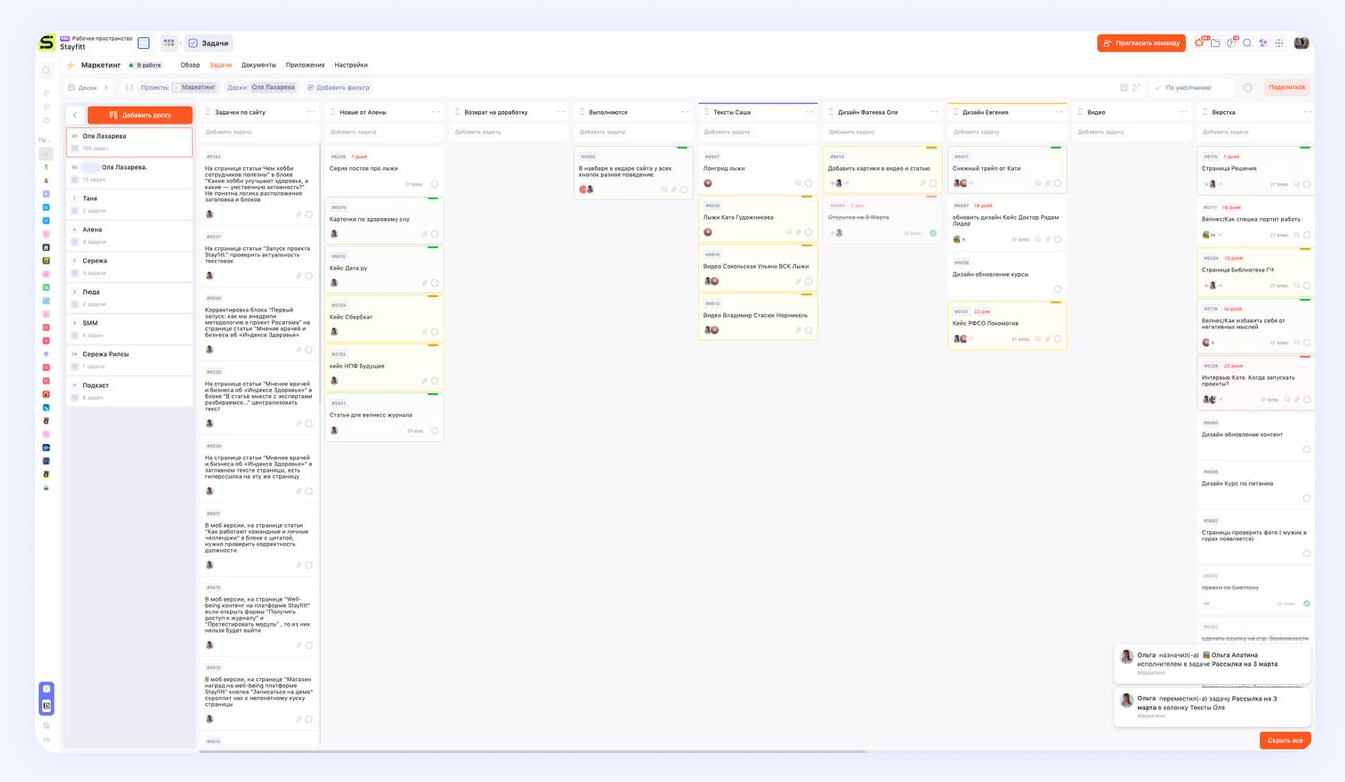Switch to the Документы tab

258,65
